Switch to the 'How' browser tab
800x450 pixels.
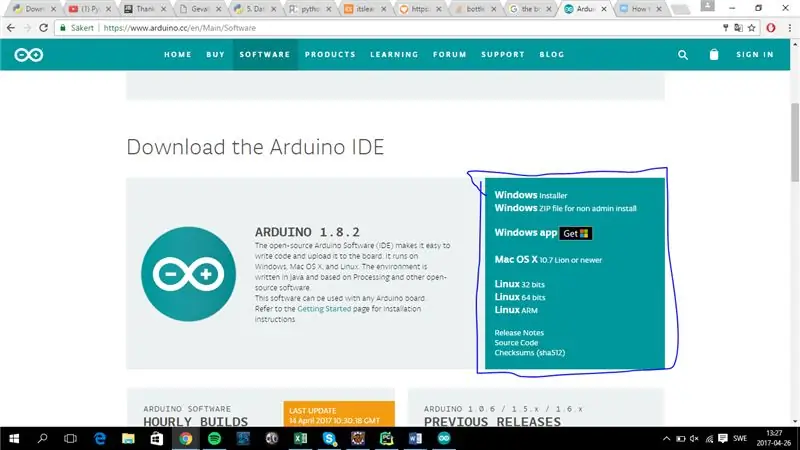[x=639, y=9]
